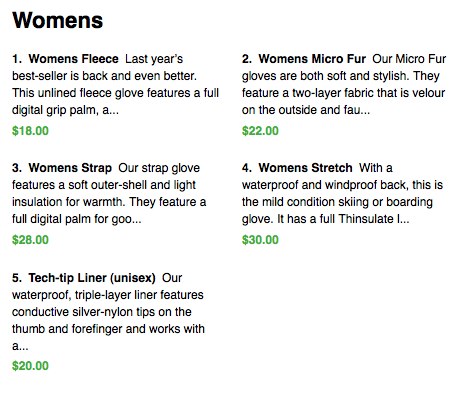Open the Womens Micro Fur product title
The width and height of the screenshot is (466, 410).
pos(312,59)
